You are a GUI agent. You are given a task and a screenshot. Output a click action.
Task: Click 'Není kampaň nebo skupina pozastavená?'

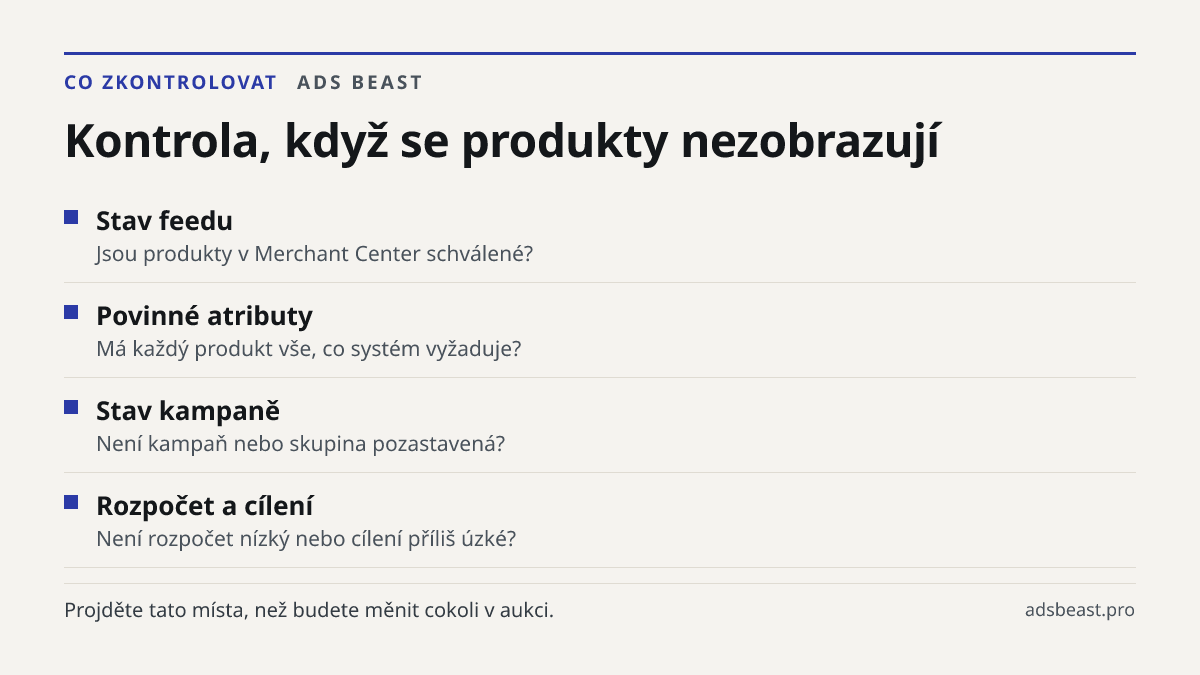coord(300,444)
